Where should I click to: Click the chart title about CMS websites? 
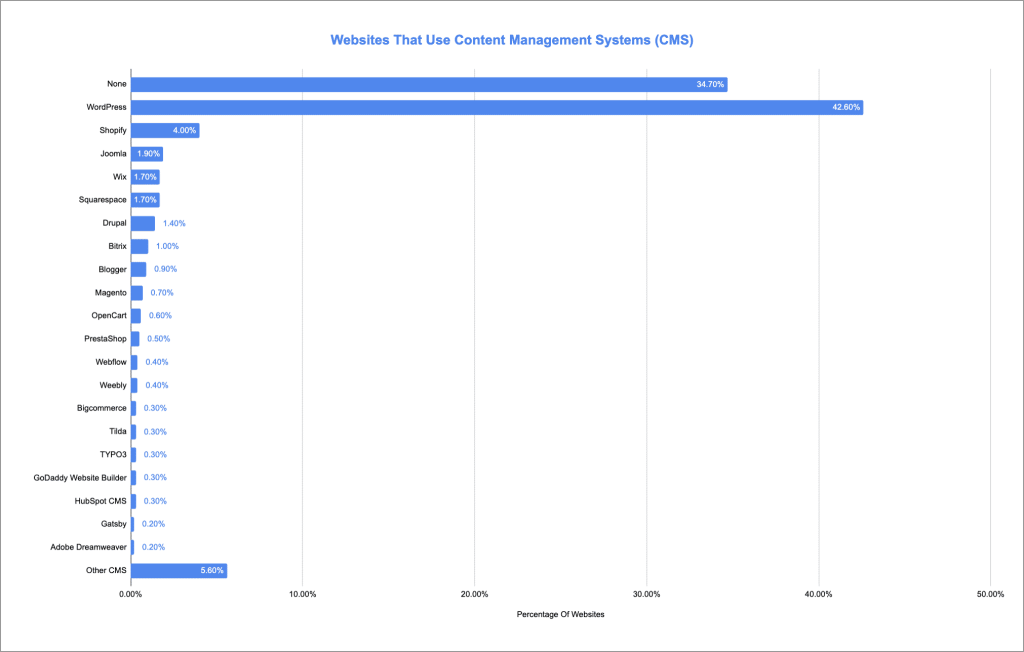(511, 40)
